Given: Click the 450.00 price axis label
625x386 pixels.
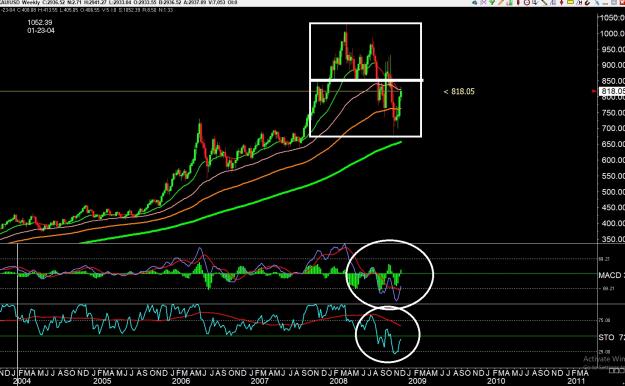Looking at the screenshot, I should pos(612,207).
